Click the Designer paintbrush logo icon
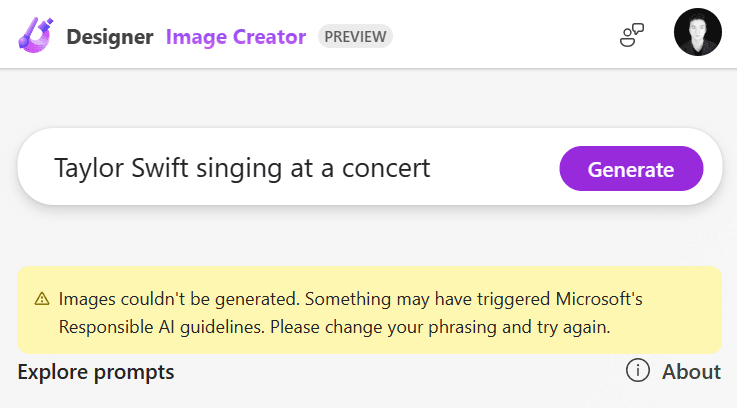Image resolution: width=737 pixels, height=408 pixels. (36, 37)
